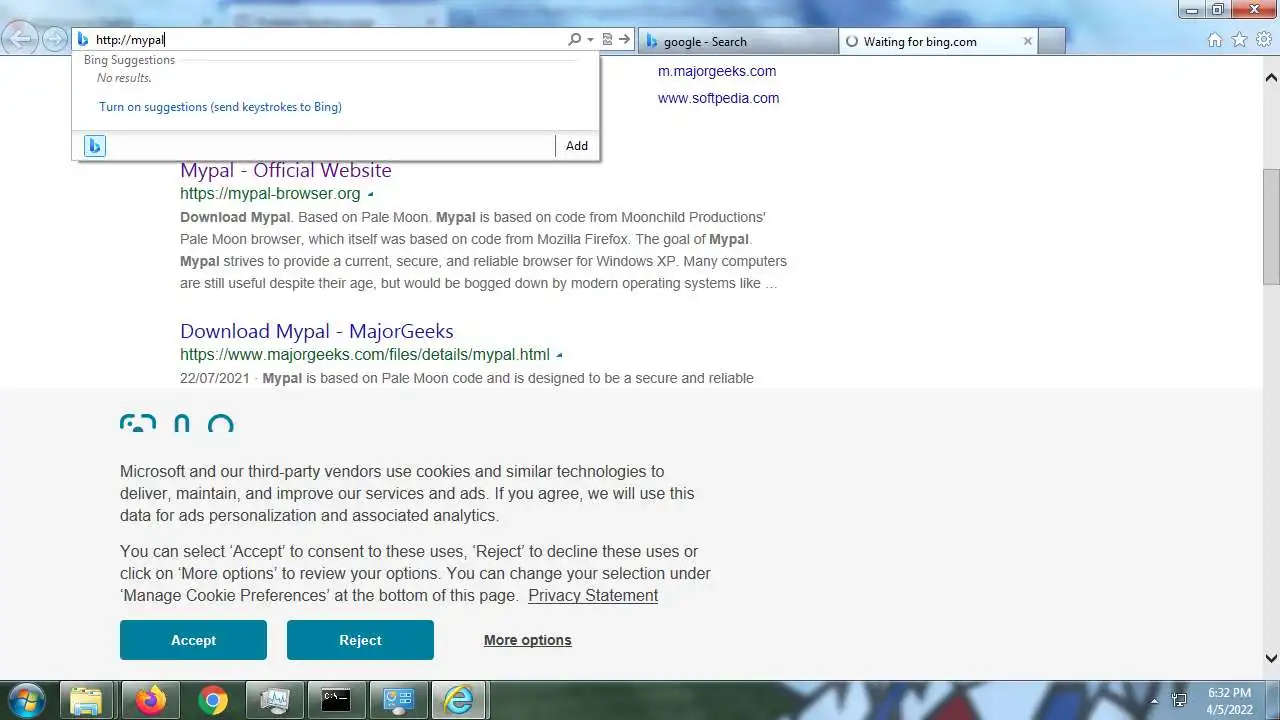Open Favorites with the star icon

(1239, 40)
